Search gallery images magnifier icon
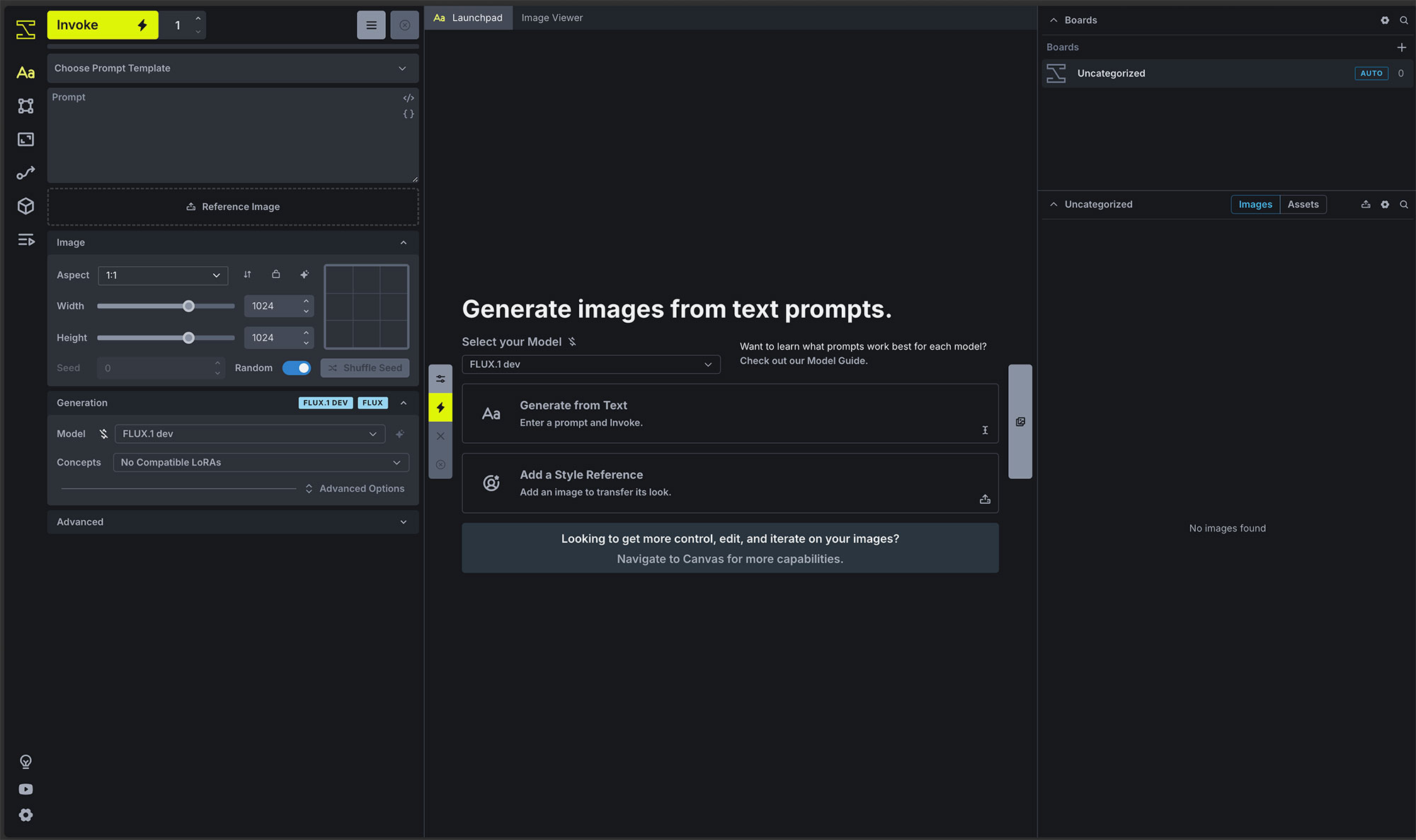The width and height of the screenshot is (1416, 840). pyautogui.click(x=1404, y=205)
